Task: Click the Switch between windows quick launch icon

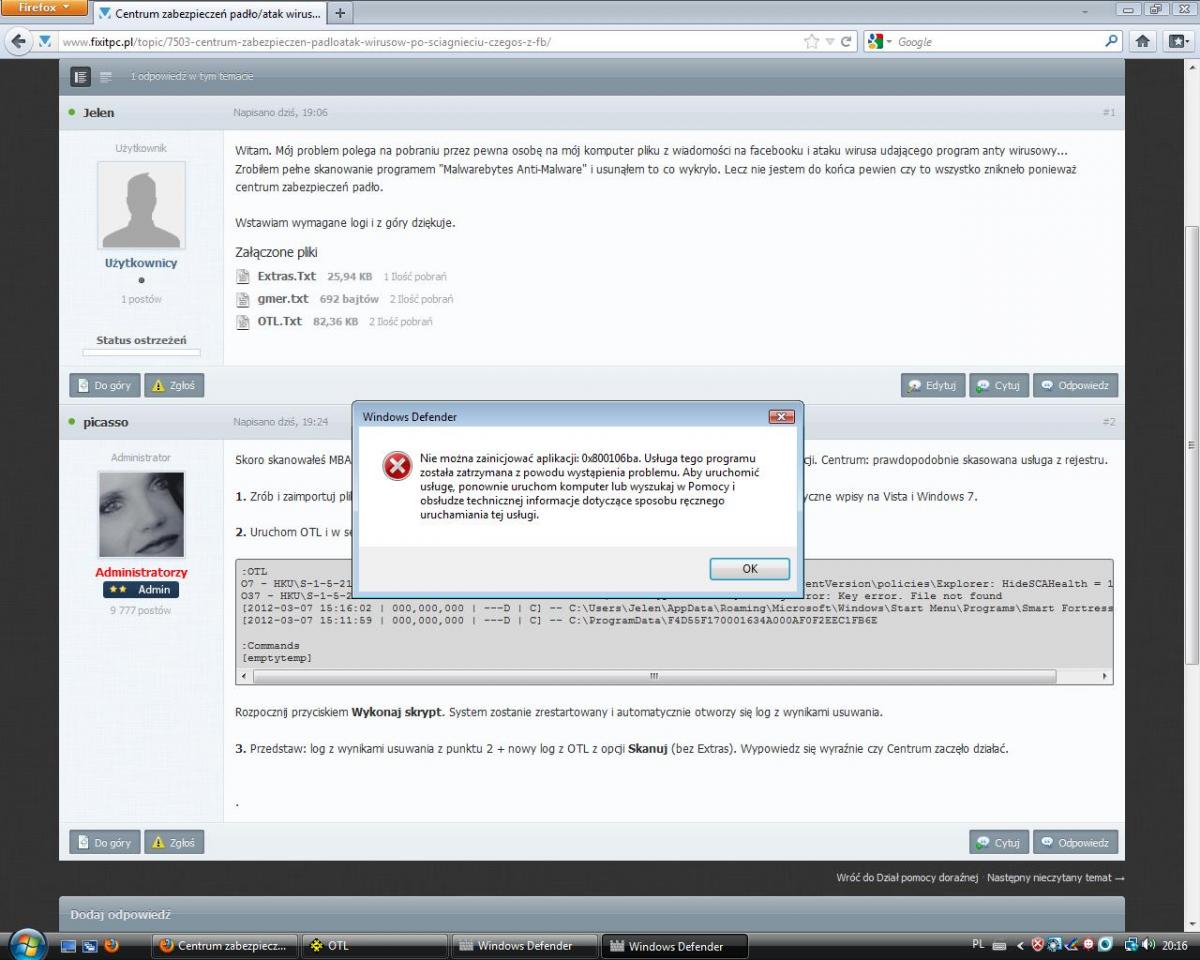Action: [89, 945]
